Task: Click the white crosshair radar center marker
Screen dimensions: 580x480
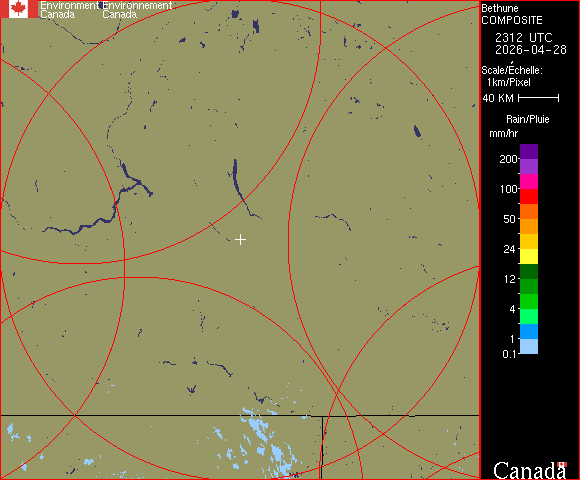Action: pyautogui.click(x=240, y=240)
